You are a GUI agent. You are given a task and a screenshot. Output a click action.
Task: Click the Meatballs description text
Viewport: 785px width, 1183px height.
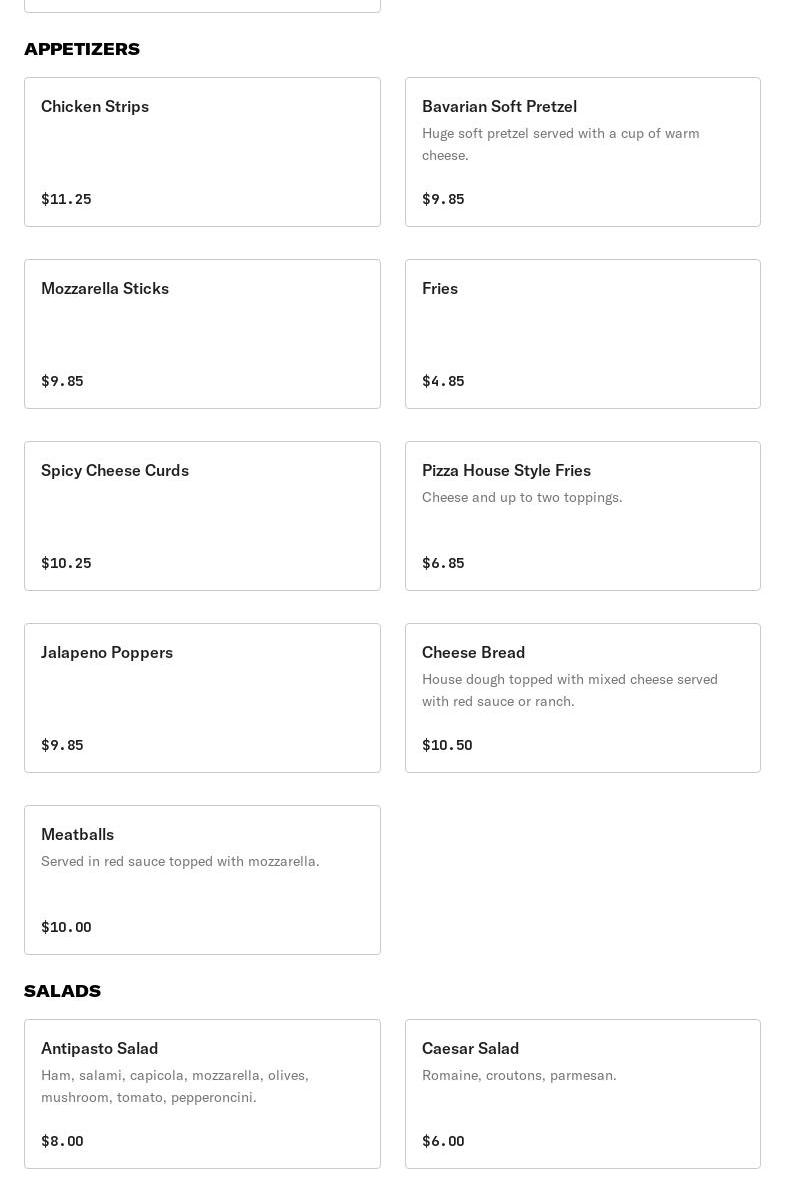pyautogui.click(x=180, y=861)
